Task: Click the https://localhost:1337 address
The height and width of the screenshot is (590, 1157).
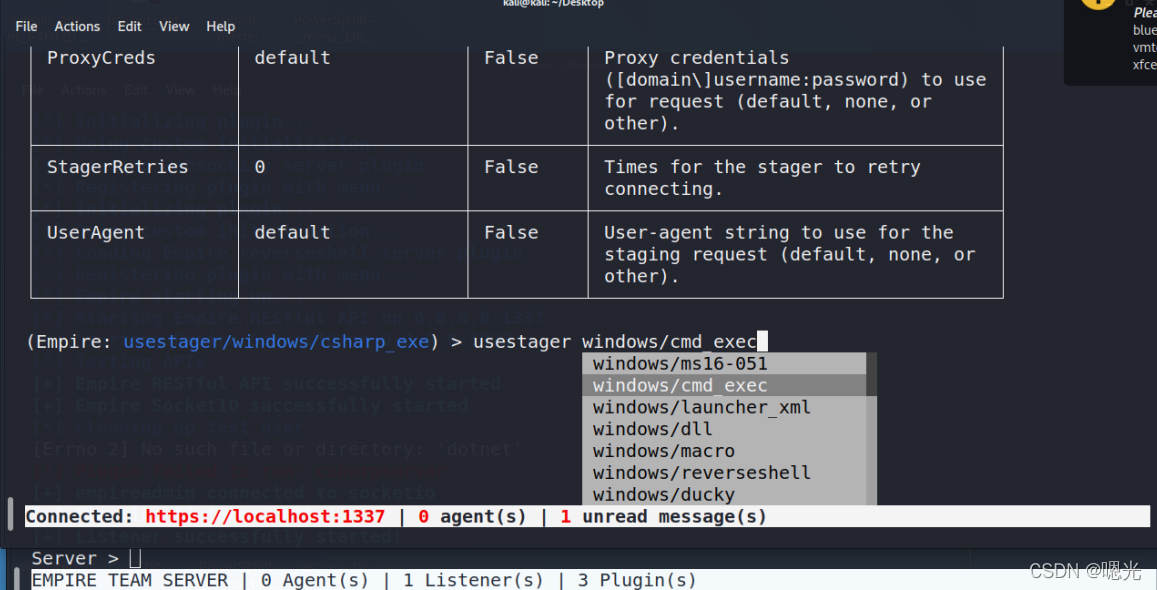Action: [265, 517]
